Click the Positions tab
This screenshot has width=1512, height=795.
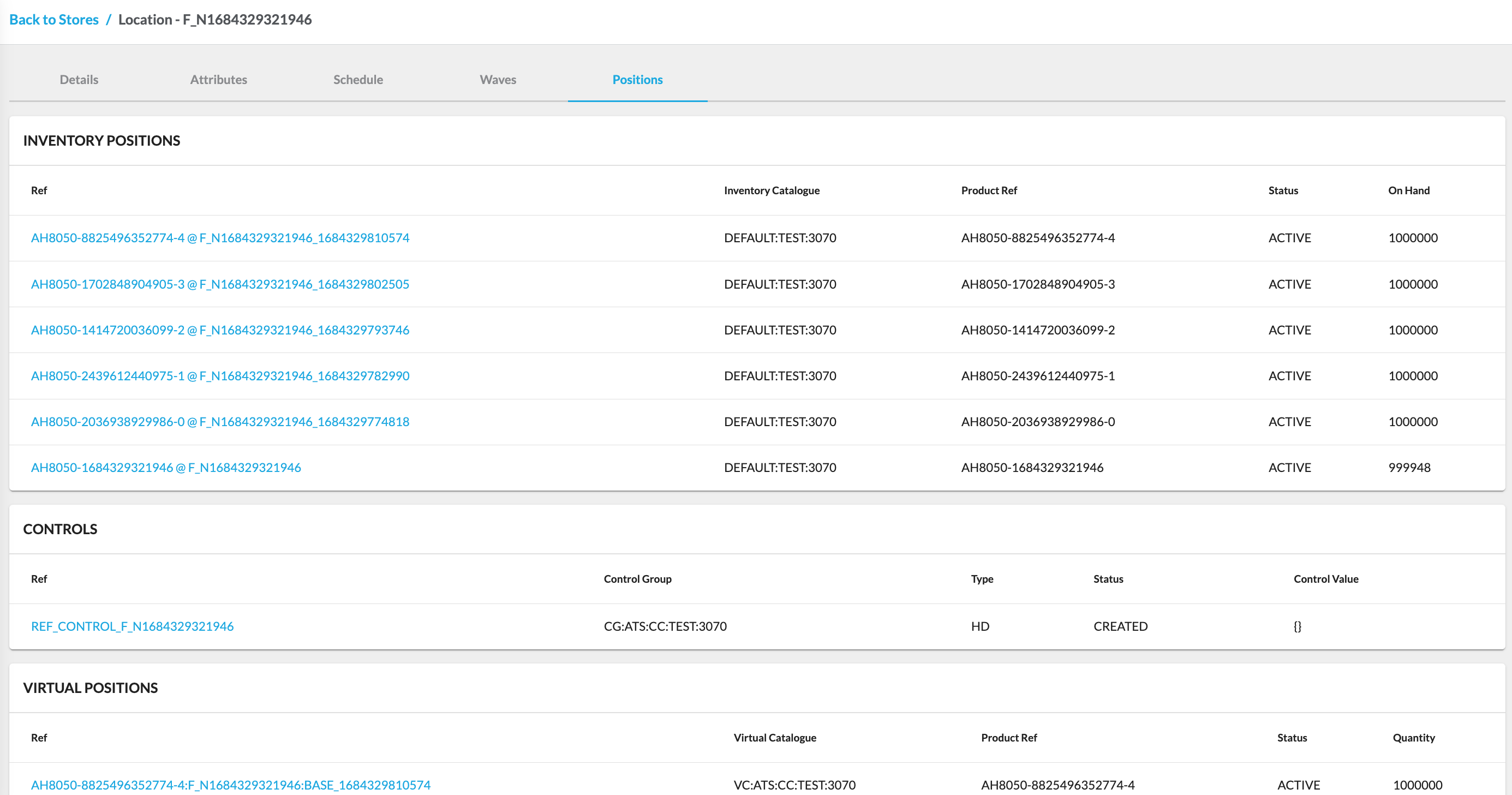[x=637, y=79]
